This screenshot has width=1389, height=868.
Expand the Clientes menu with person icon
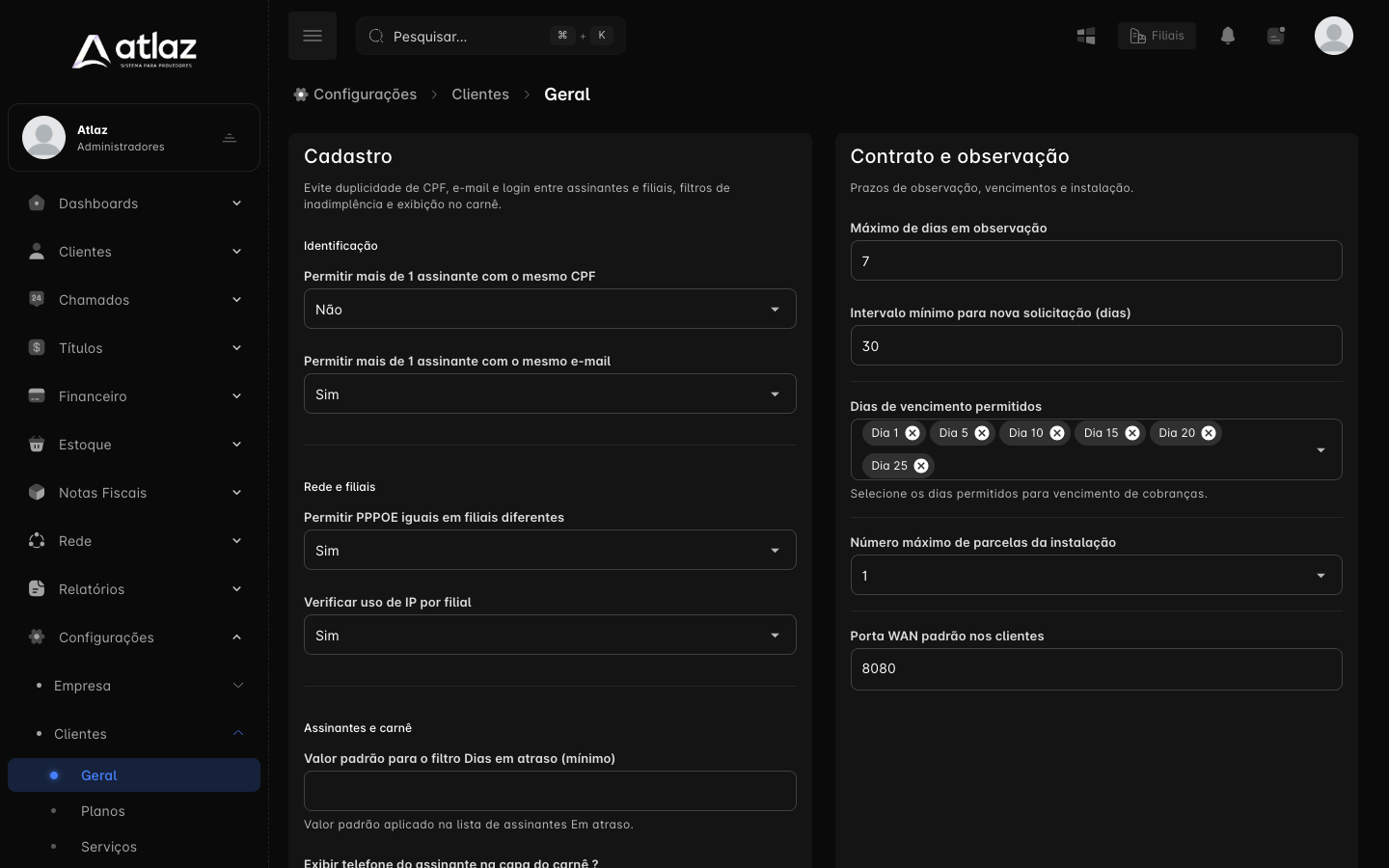[134, 252]
